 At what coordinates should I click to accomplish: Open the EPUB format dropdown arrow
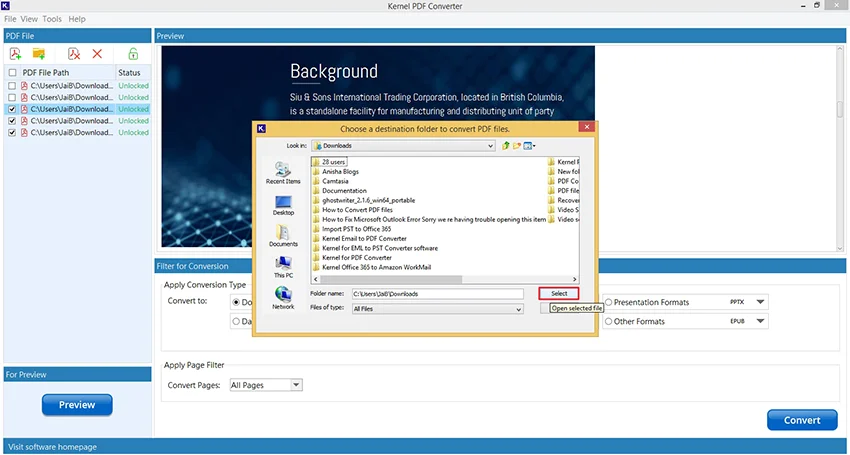[760, 321]
